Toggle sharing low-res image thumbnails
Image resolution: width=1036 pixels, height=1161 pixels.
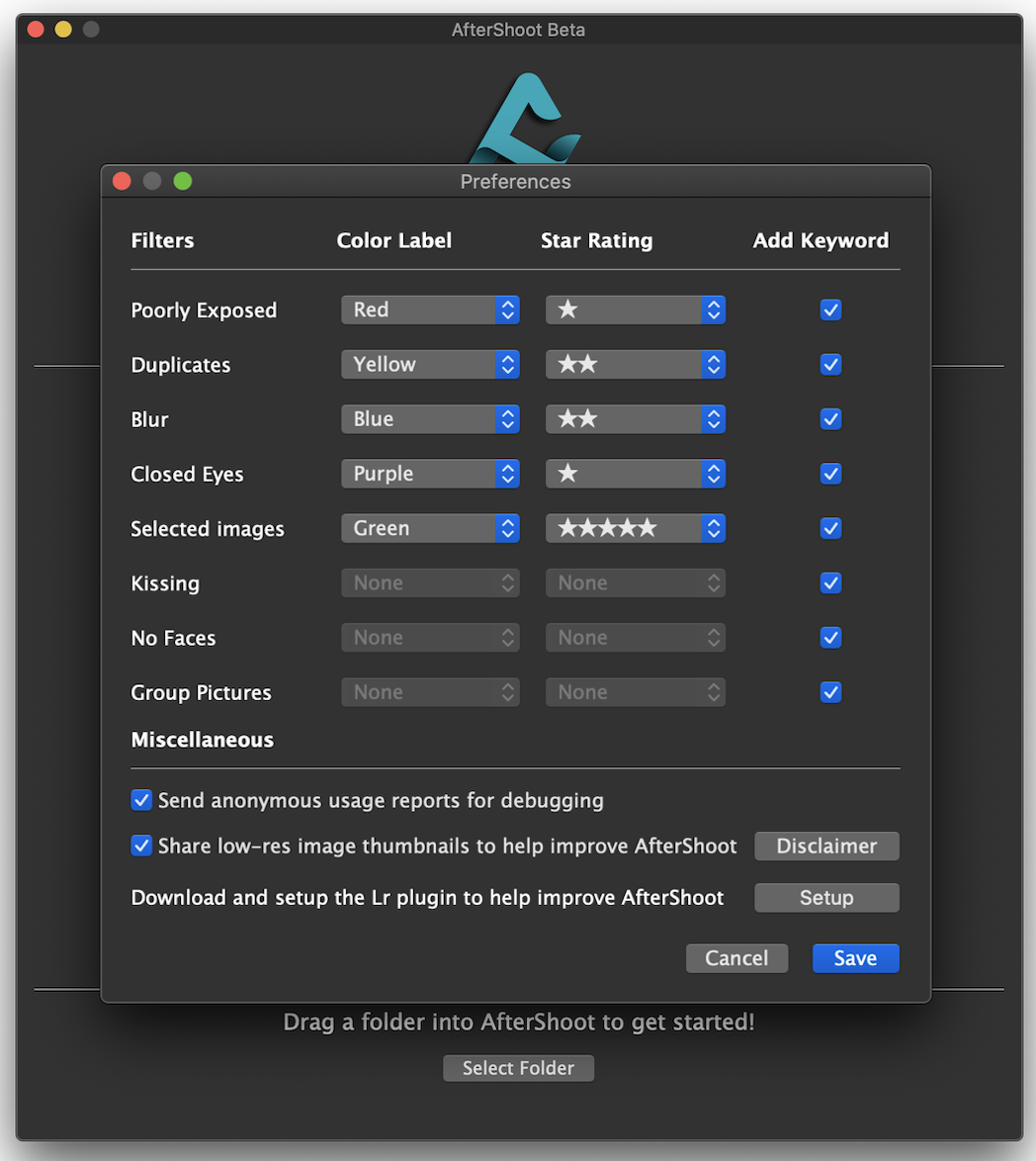tap(141, 846)
